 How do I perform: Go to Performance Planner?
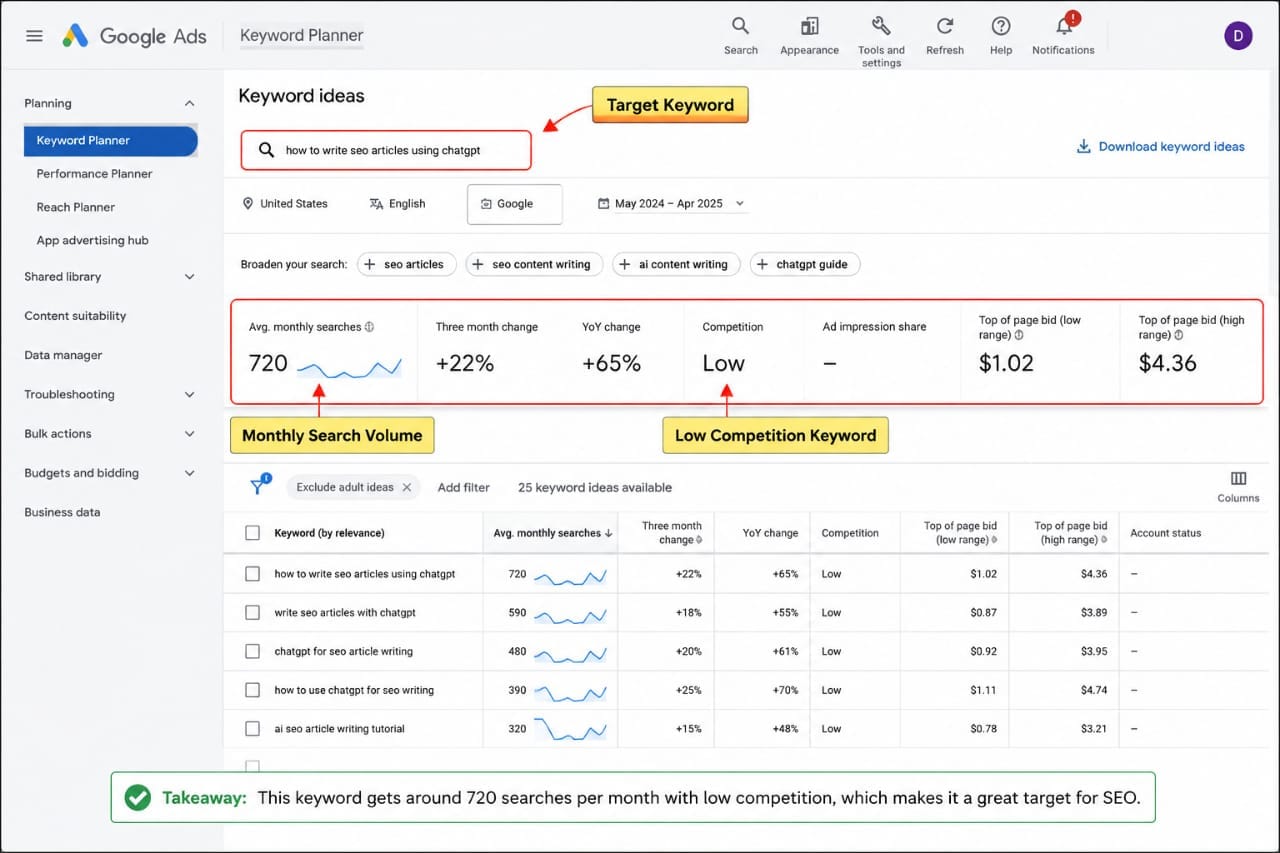click(94, 174)
